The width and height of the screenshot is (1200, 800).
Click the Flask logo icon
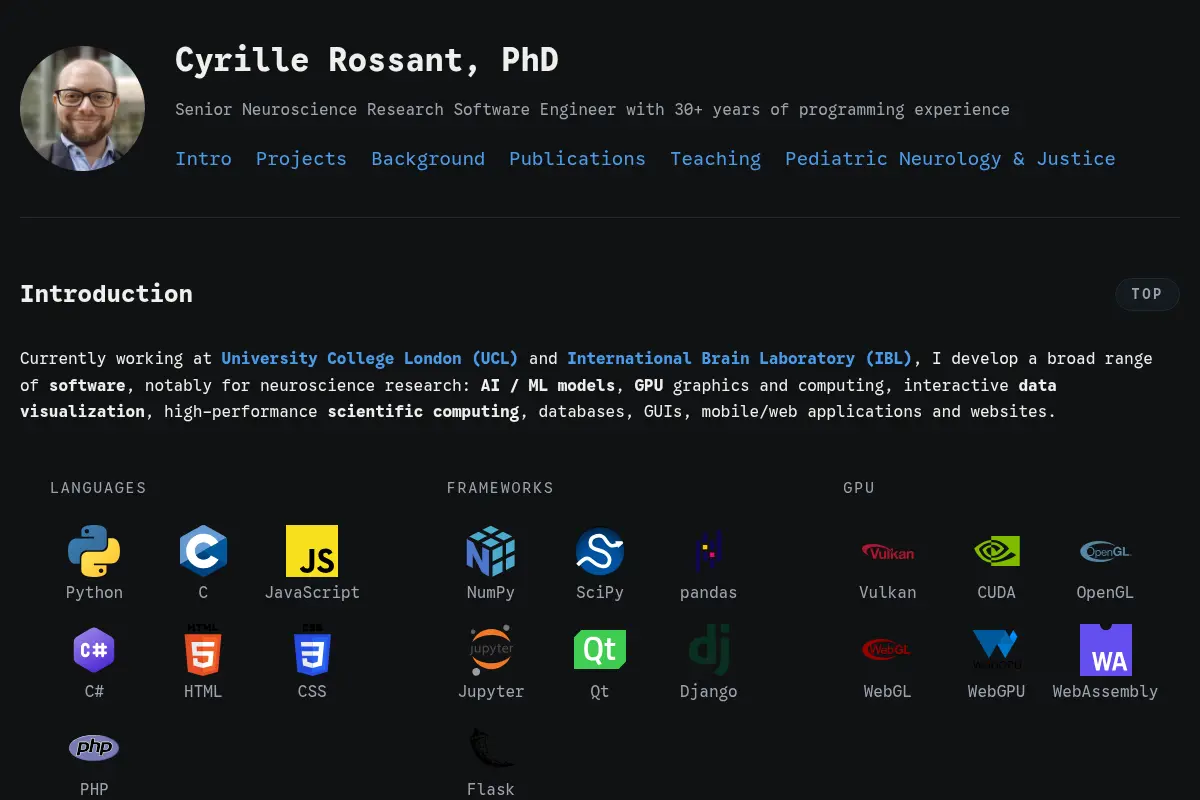[x=491, y=748]
